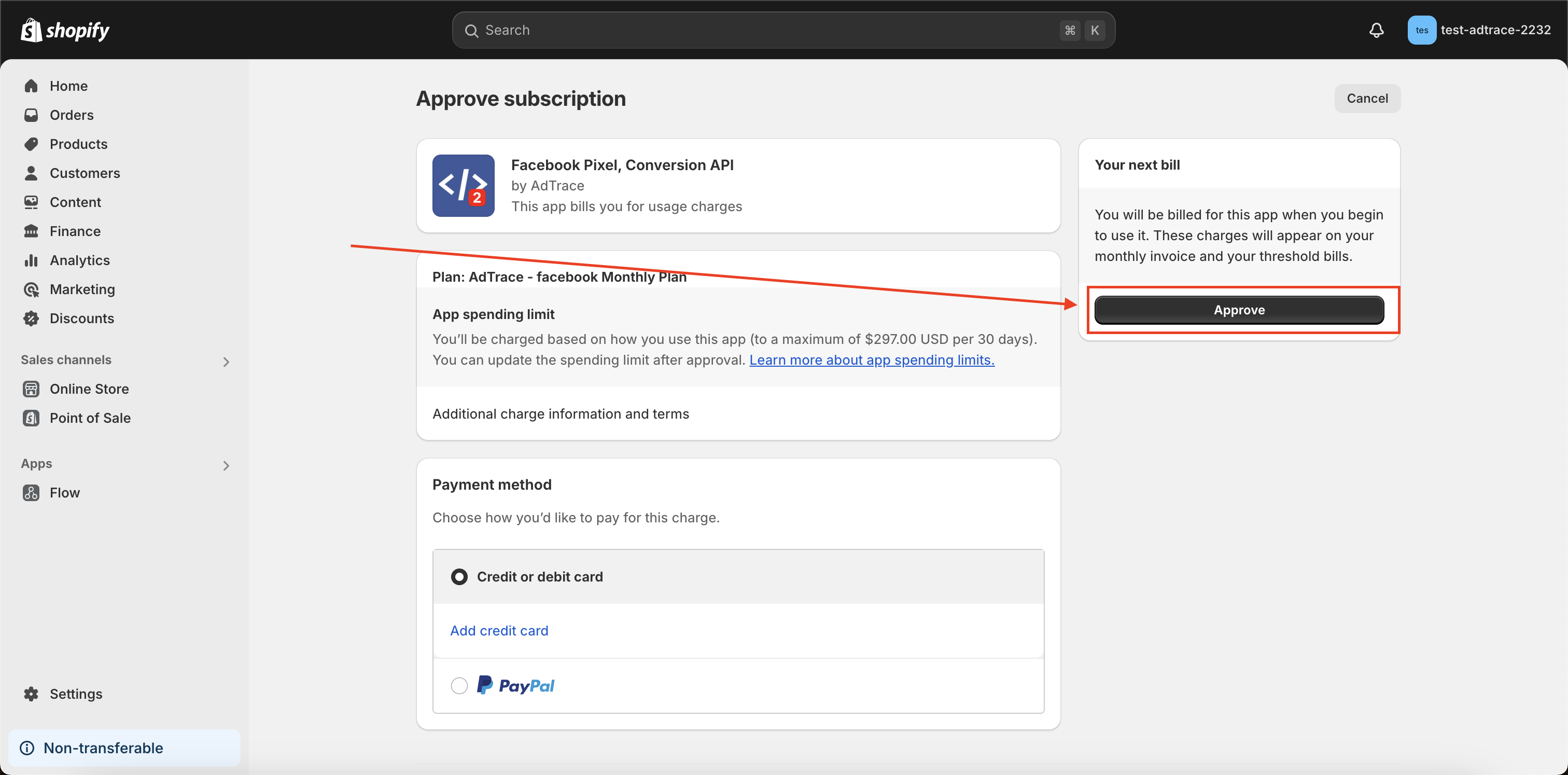Select the PayPal radio button
This screenshot has height=775, width=1568.
(x=459, y=685)
